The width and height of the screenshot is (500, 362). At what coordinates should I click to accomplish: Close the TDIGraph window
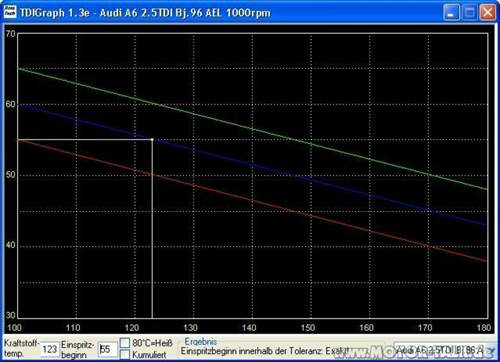(x=488, y=12)
